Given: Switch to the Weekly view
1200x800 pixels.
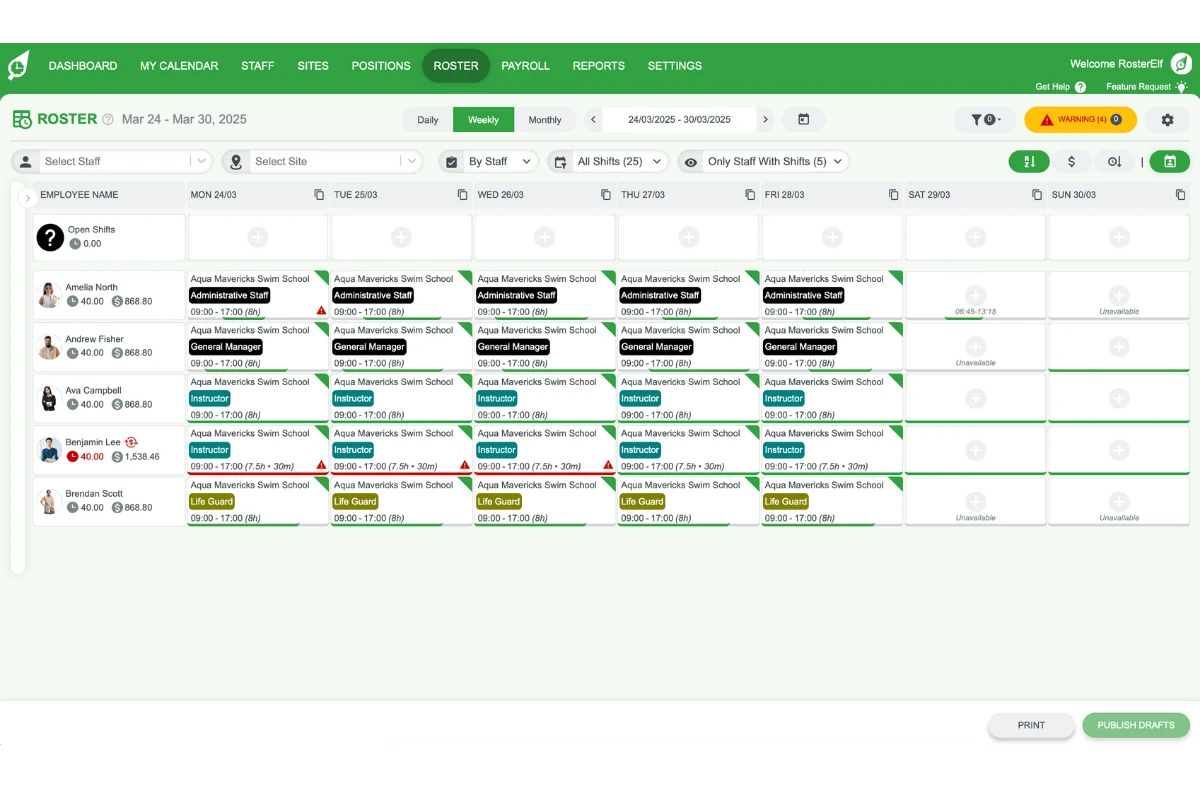Looking at the screenshot, I should tap(483, 120).
